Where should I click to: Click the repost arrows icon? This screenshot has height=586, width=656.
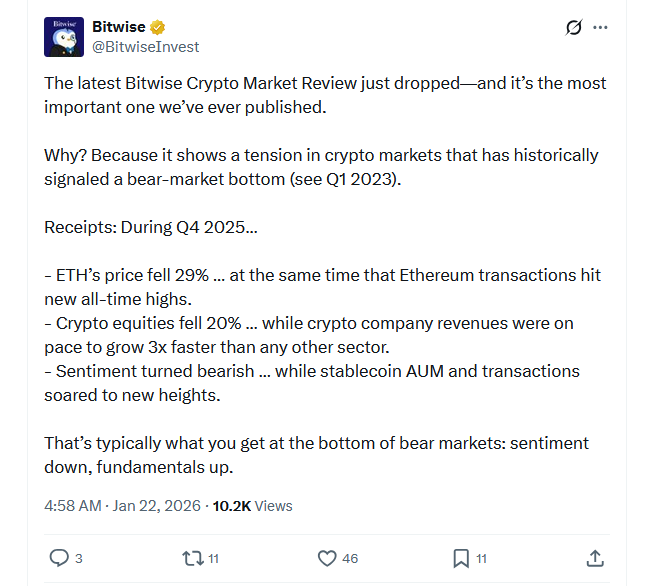point(190,557)
